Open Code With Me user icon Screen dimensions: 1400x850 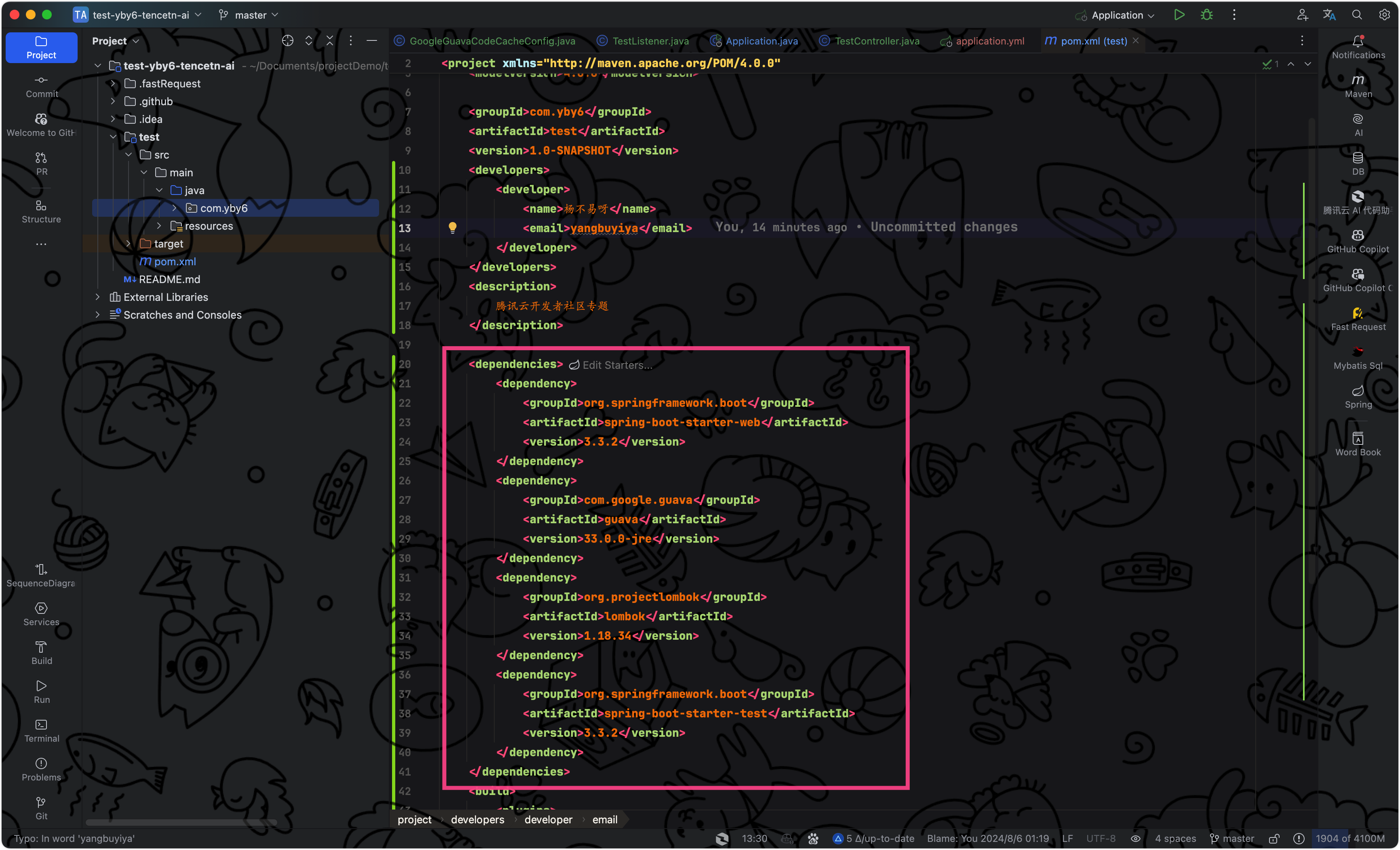click(1302, 15)
